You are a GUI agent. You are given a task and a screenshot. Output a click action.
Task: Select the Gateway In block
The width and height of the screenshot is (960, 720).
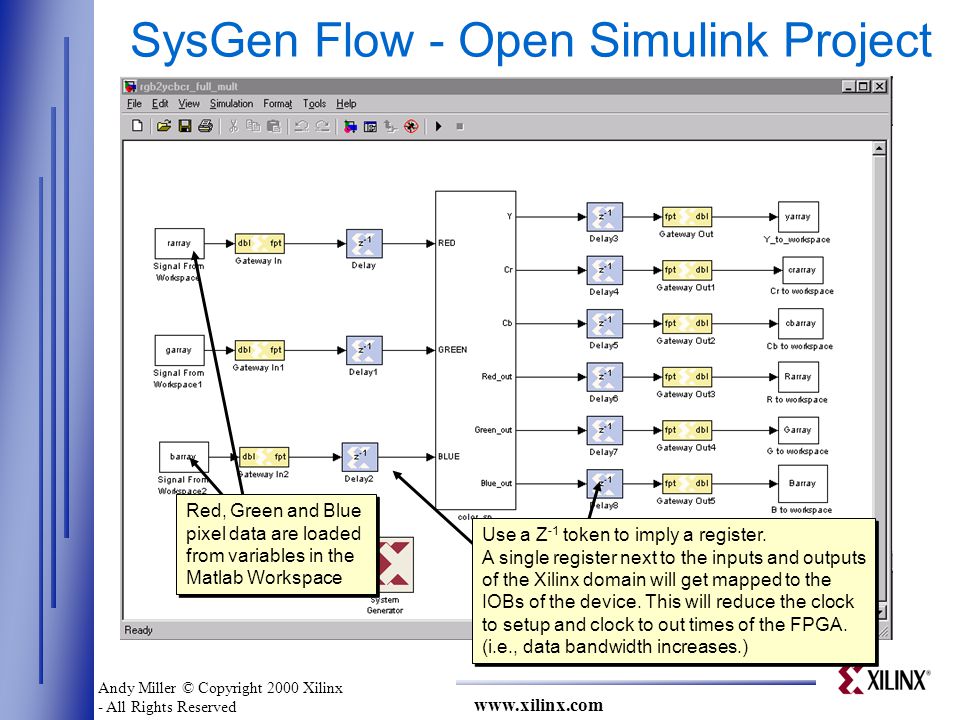tap(260, 243)
